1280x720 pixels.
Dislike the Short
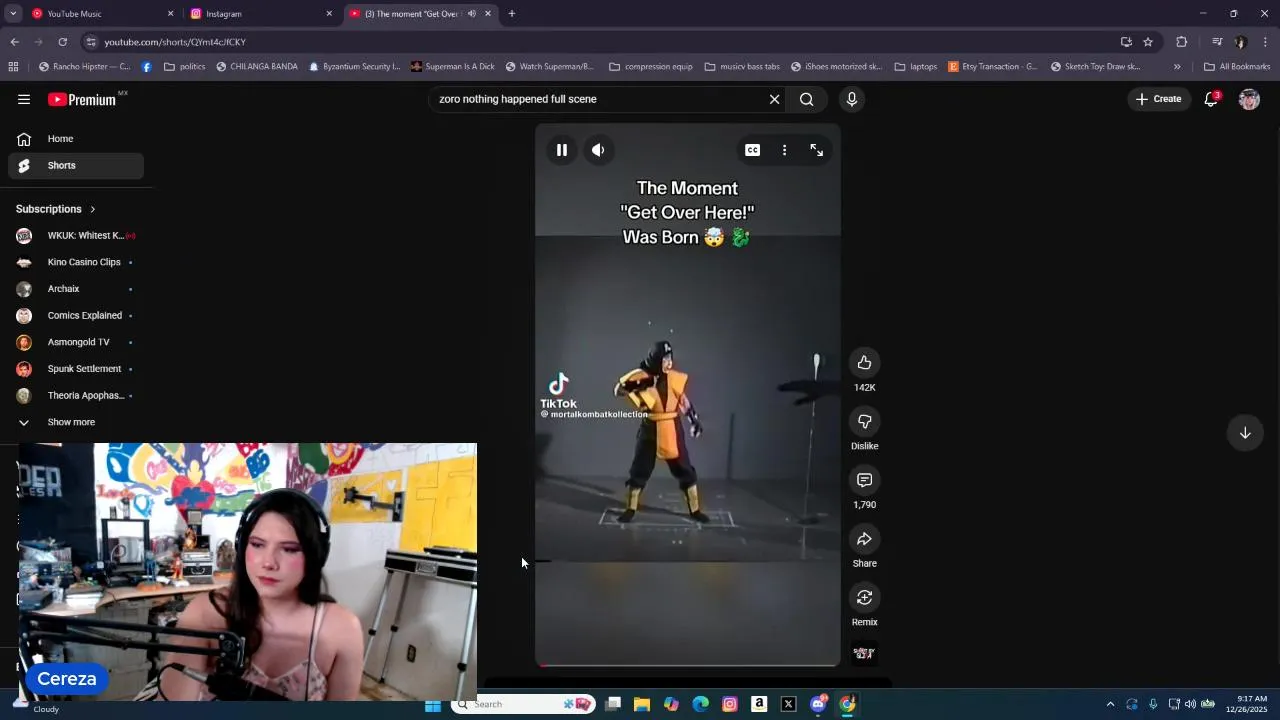point(864,421)
